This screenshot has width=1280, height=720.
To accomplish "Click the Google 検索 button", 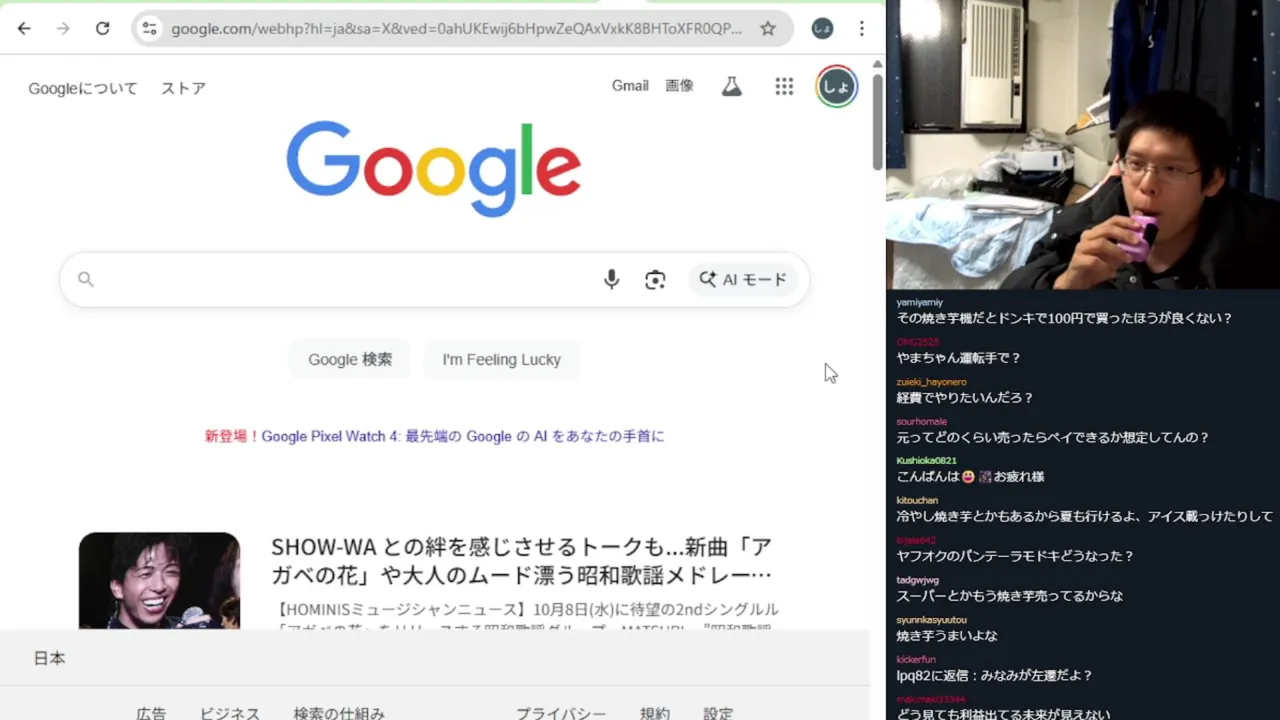I will click(350, 359).
